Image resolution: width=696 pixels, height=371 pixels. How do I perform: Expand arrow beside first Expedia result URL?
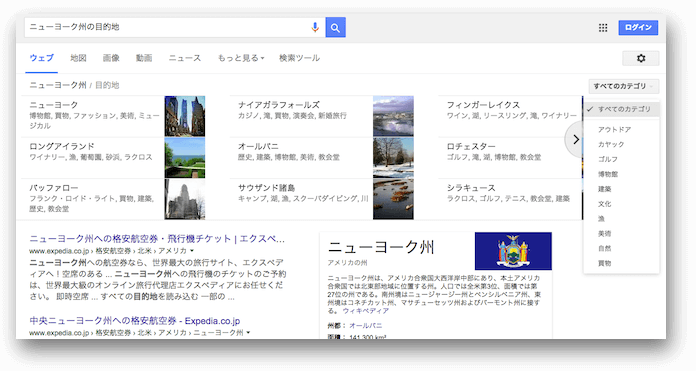coord(192,251)
